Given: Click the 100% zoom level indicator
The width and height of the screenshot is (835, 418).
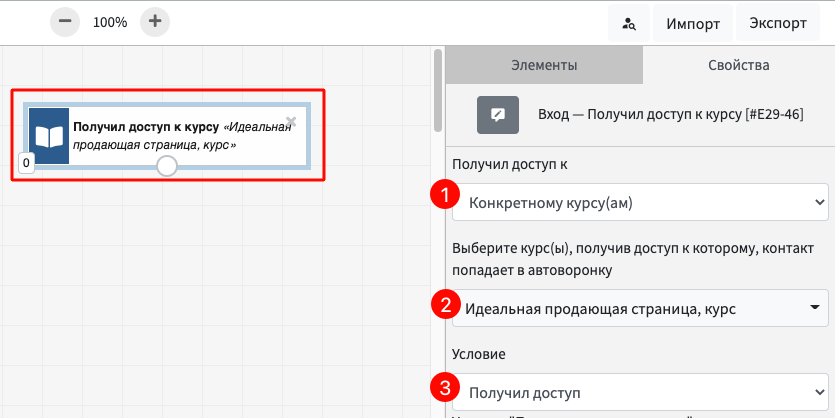Looking at the screenshot, I should [110, 22].
